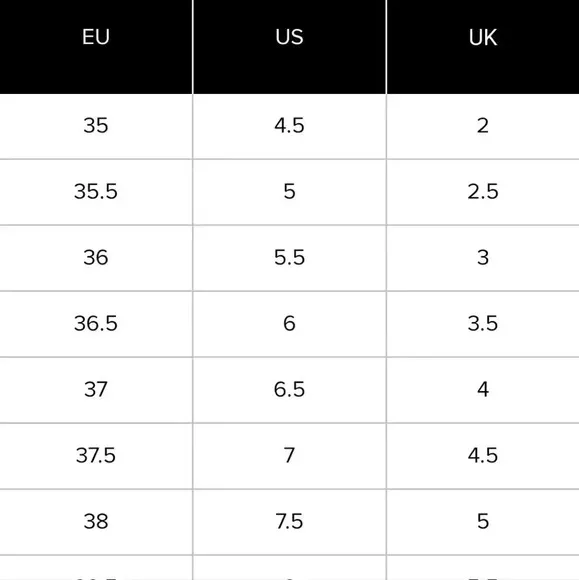This screenshot has height=580, width=579.
Task: Select the EU size 38 cell
Action: click(96, 522)
